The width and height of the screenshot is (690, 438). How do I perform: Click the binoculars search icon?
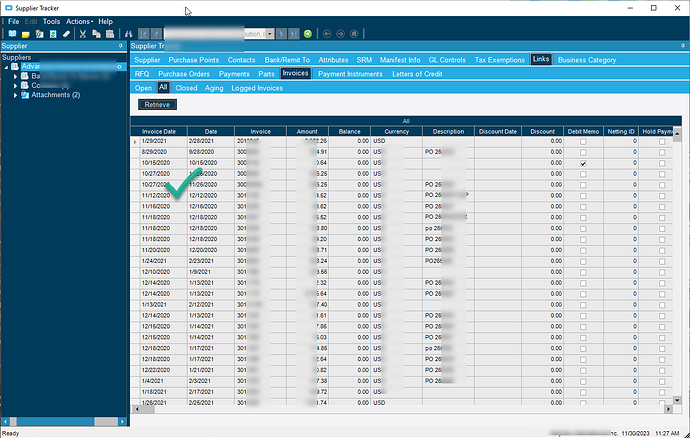pyautogui.click(x=128, y=34)
